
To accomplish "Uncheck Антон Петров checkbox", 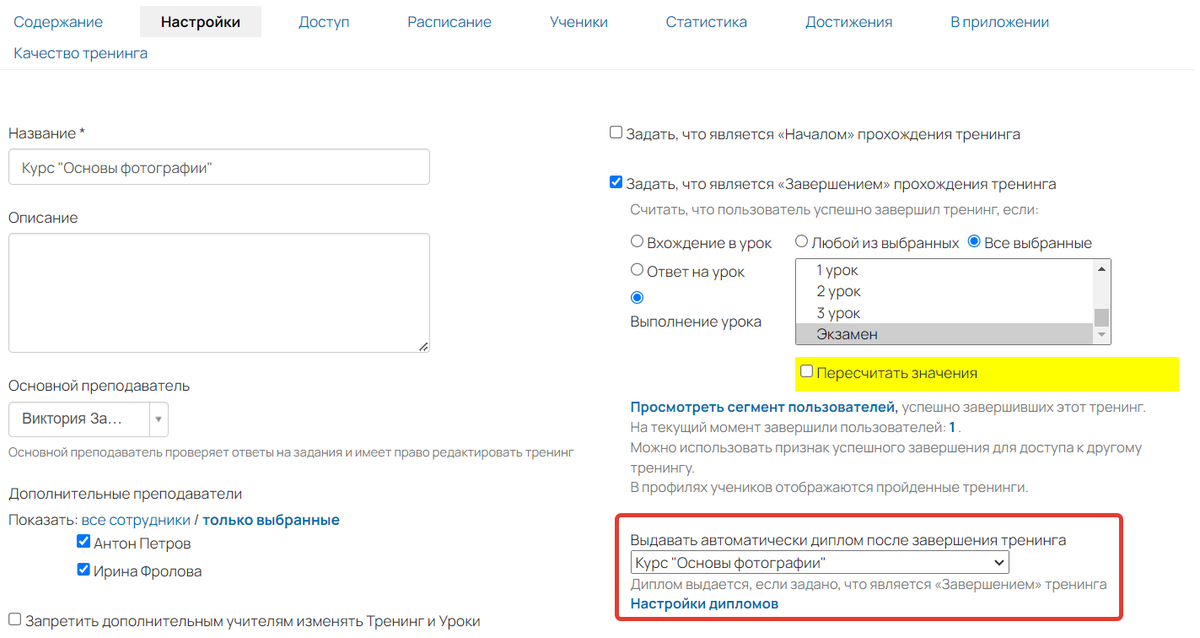I will (x=83, y=542).
